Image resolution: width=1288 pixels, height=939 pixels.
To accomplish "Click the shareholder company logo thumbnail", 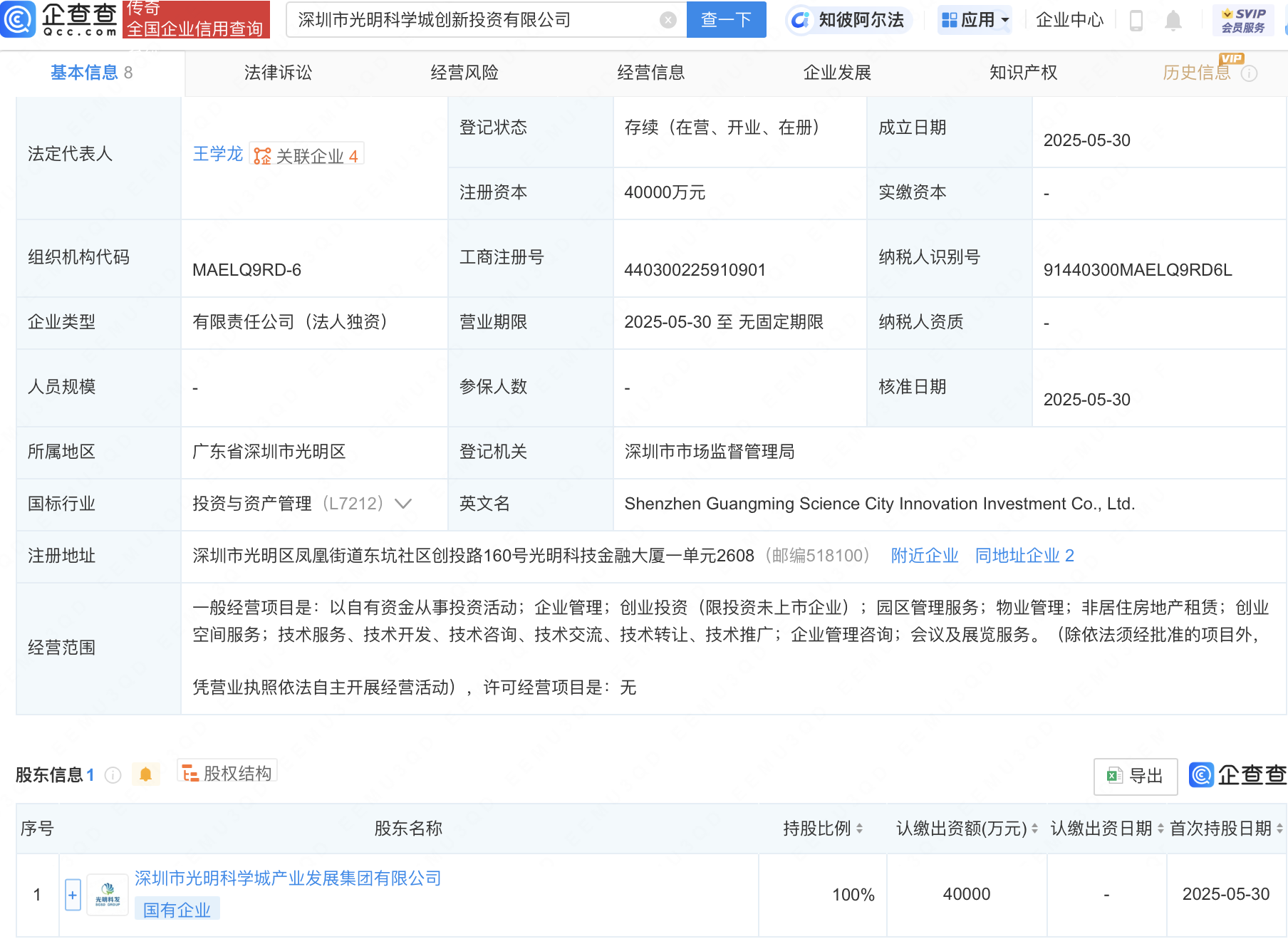I will 108,895.
